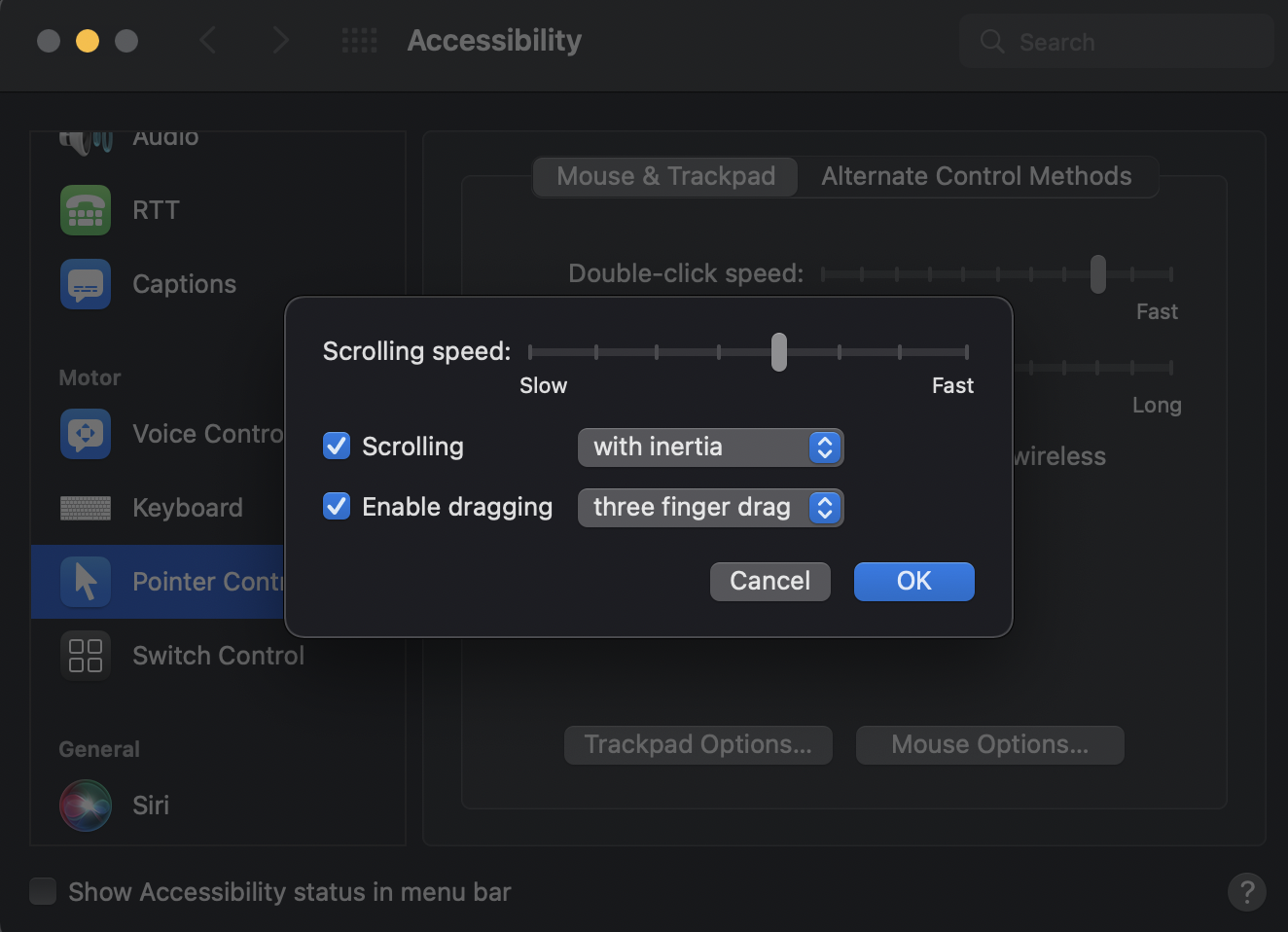Expand the 'three finger drag' dropdown

click(x=710, y=508)
